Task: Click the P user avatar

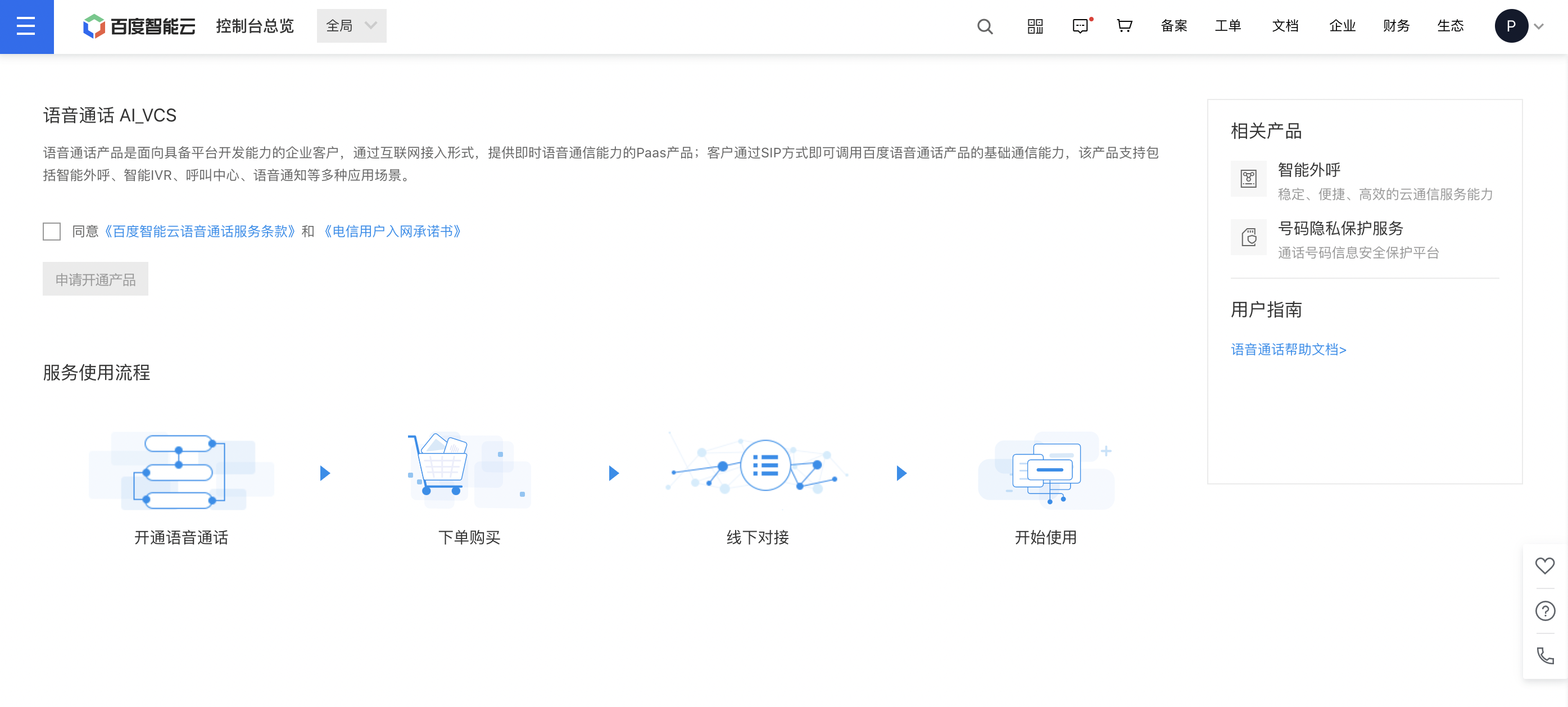Action: point(1511,26)
